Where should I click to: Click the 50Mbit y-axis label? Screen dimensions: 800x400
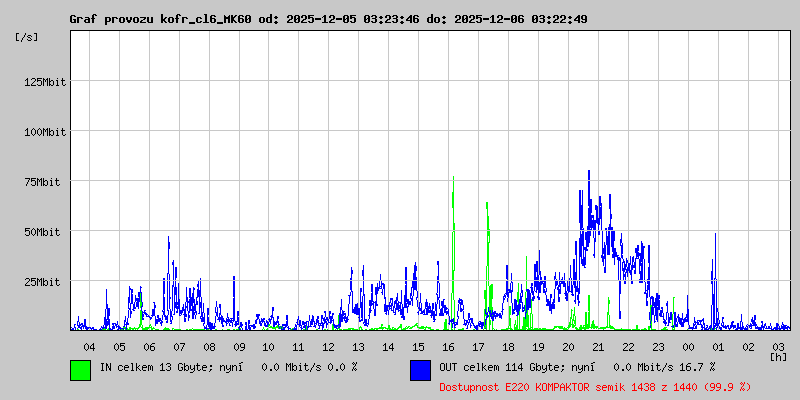click(x=43, y=232)
